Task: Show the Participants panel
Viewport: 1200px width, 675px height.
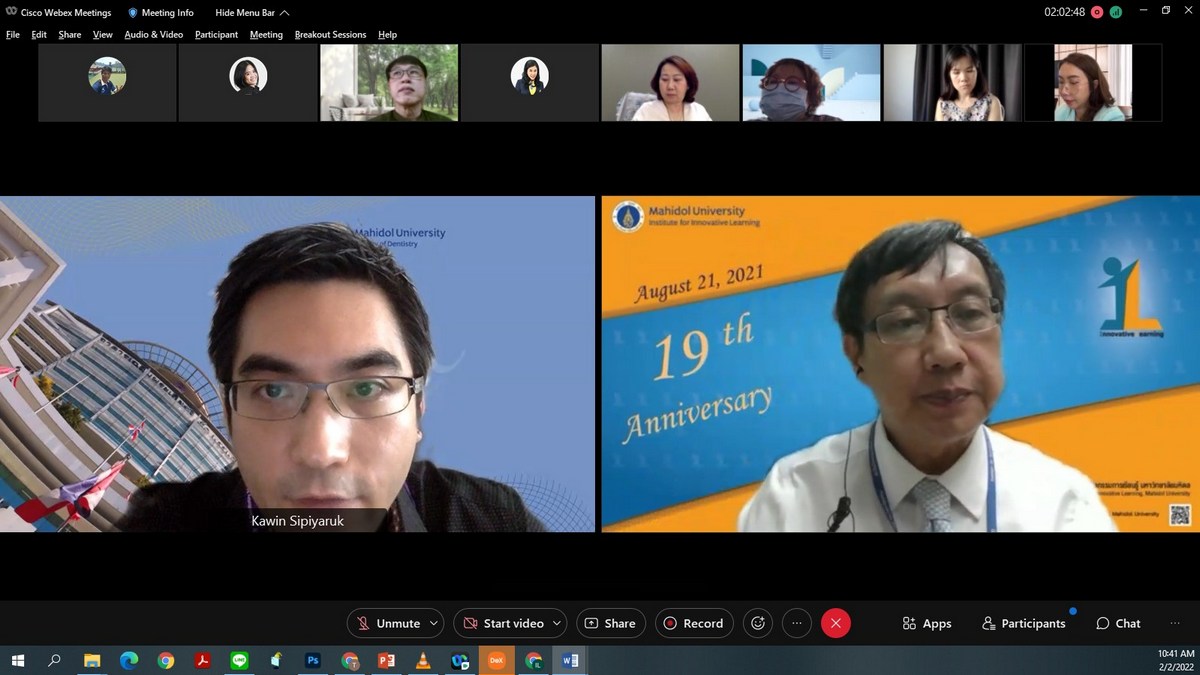Action: (1023, 623)
